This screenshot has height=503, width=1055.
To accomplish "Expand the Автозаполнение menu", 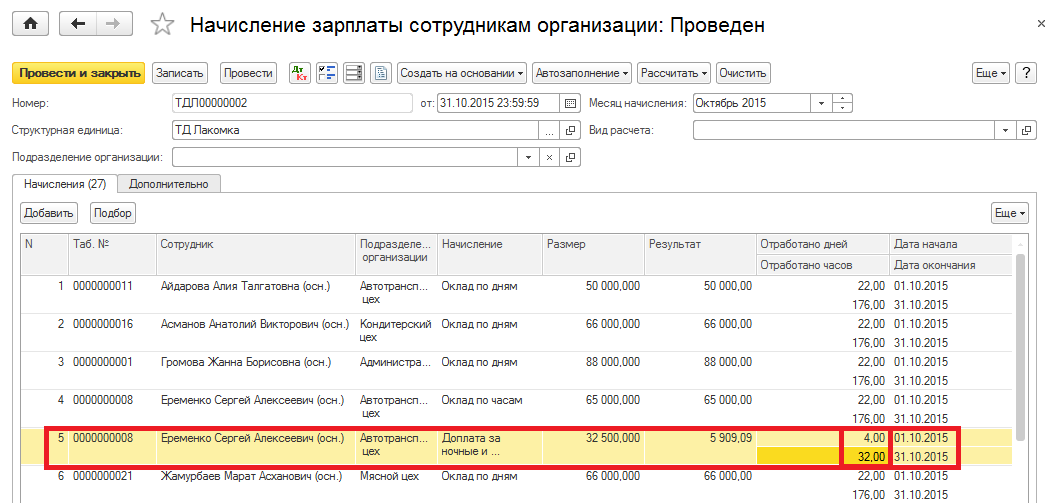I will [x=582, y=73].
